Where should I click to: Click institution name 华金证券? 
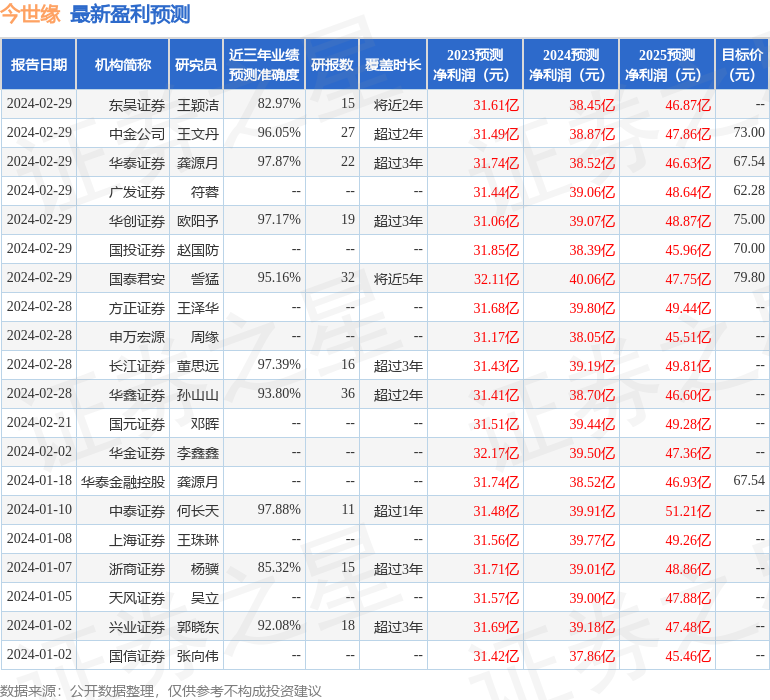point(137,453)
